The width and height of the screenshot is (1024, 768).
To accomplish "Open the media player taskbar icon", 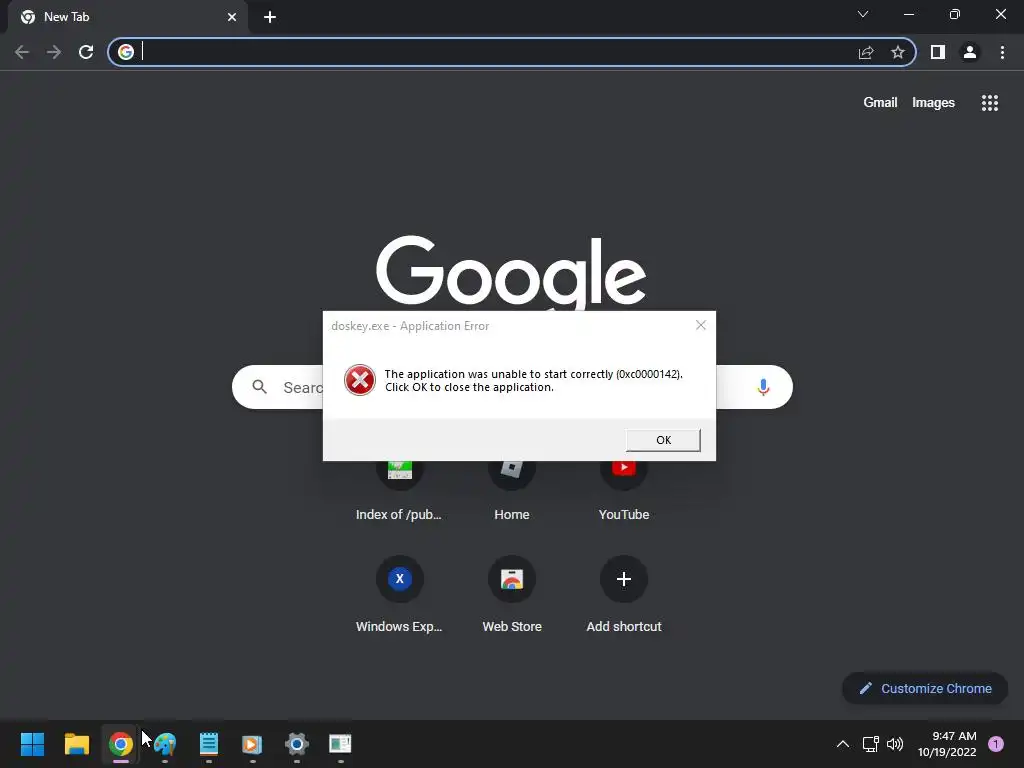I will (252, 744).
